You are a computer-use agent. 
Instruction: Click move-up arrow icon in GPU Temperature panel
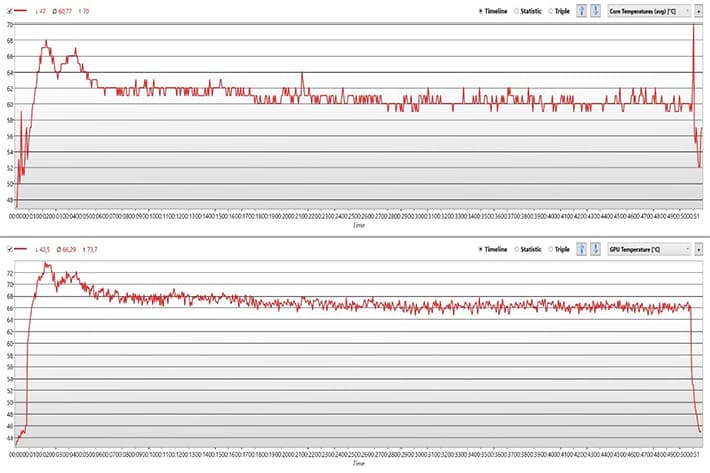(581, 249)
